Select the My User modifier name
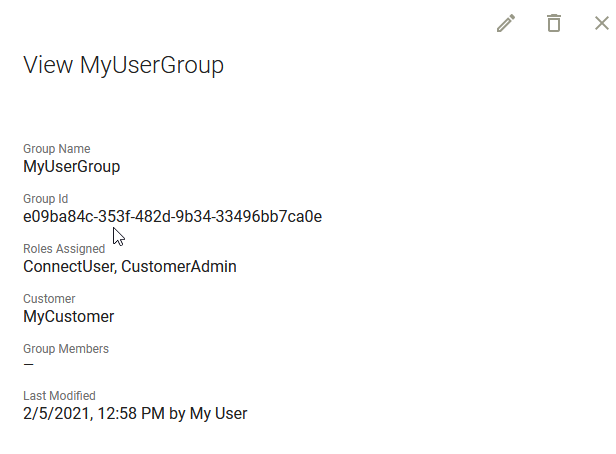Viewport: 616px width, 454px height. [x=218, y=414]
